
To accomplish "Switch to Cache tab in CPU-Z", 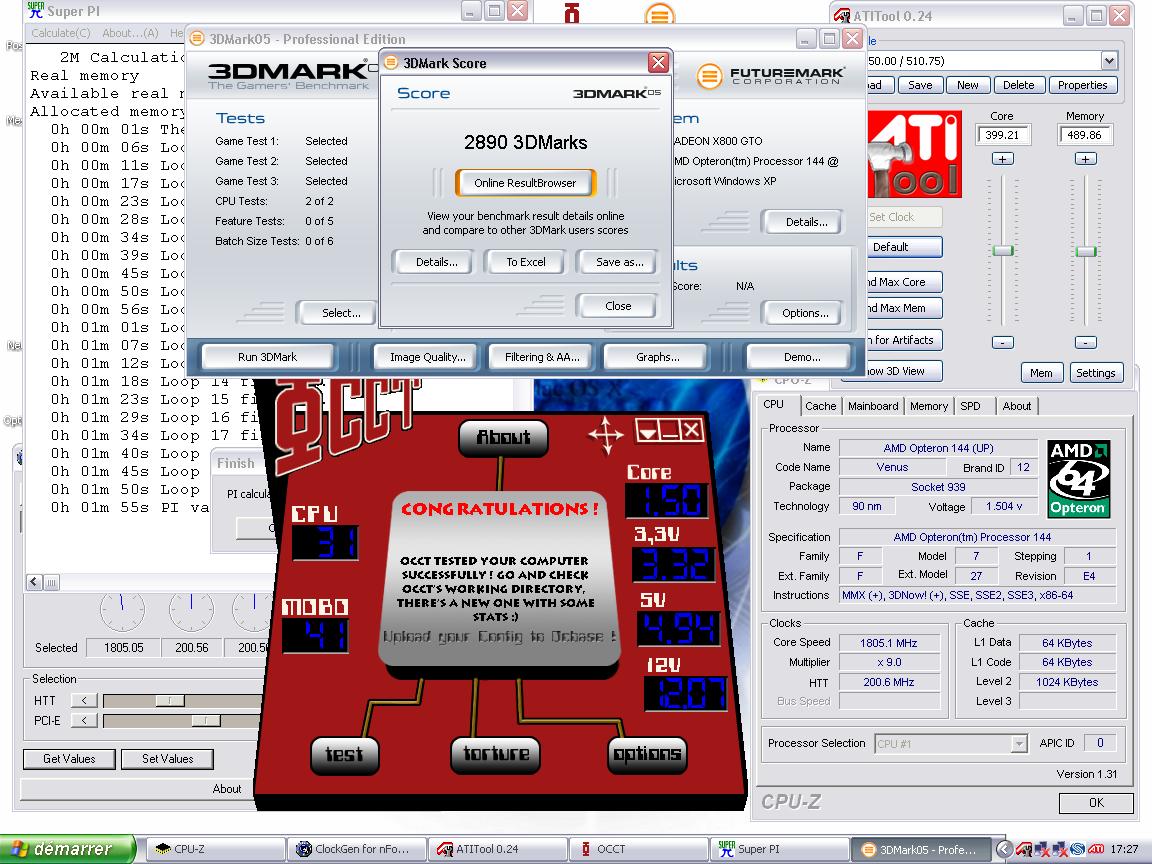I will pos(820,406).
